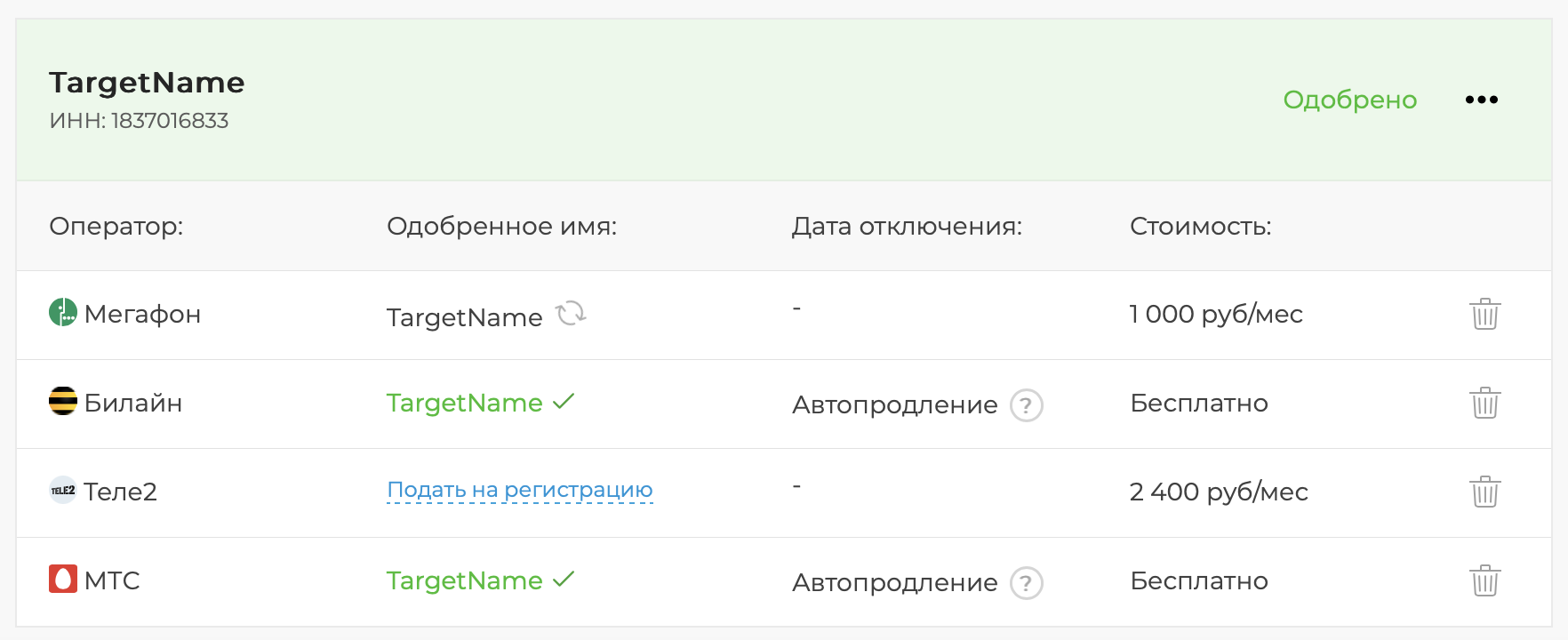Click the question mark beside Билайн Автопродление

[x=1026, y=404]
